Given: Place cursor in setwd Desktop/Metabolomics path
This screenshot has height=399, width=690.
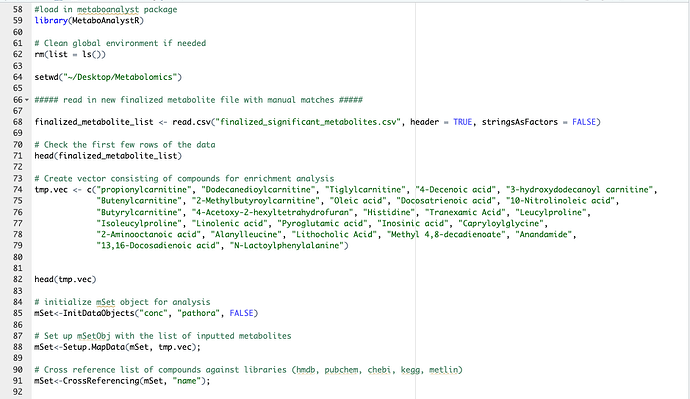Looking at the screenshot, I should click(x=122, y=77).
